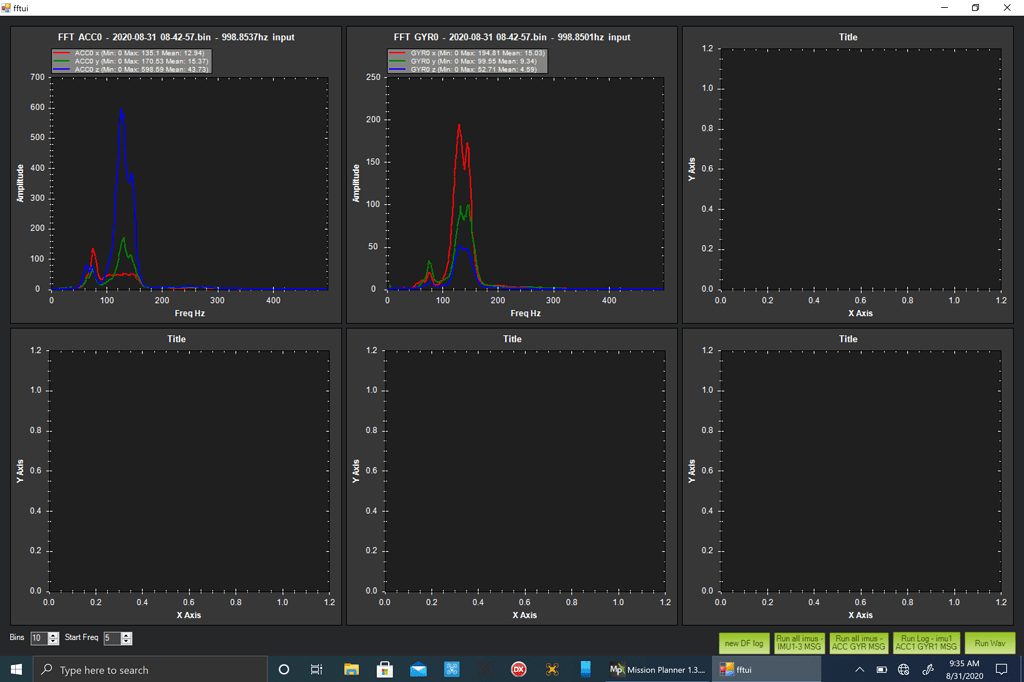
Task: Click the red DX taskbar icon
Action: pos(519,669)
